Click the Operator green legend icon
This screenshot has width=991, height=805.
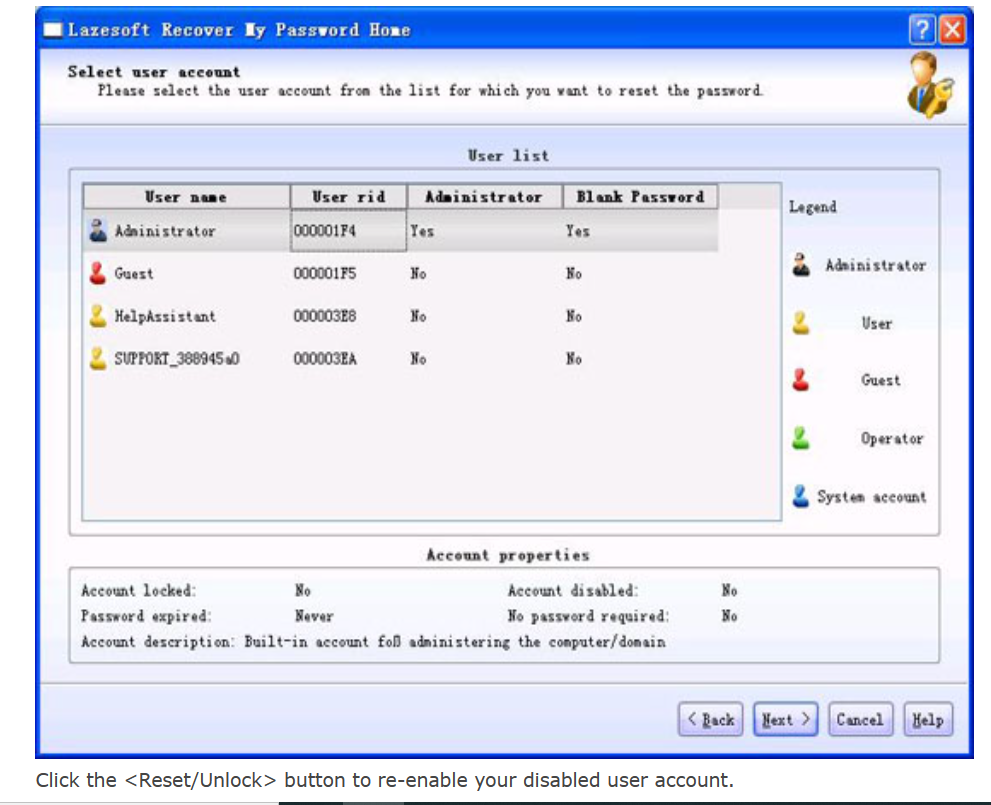(801, 438)
